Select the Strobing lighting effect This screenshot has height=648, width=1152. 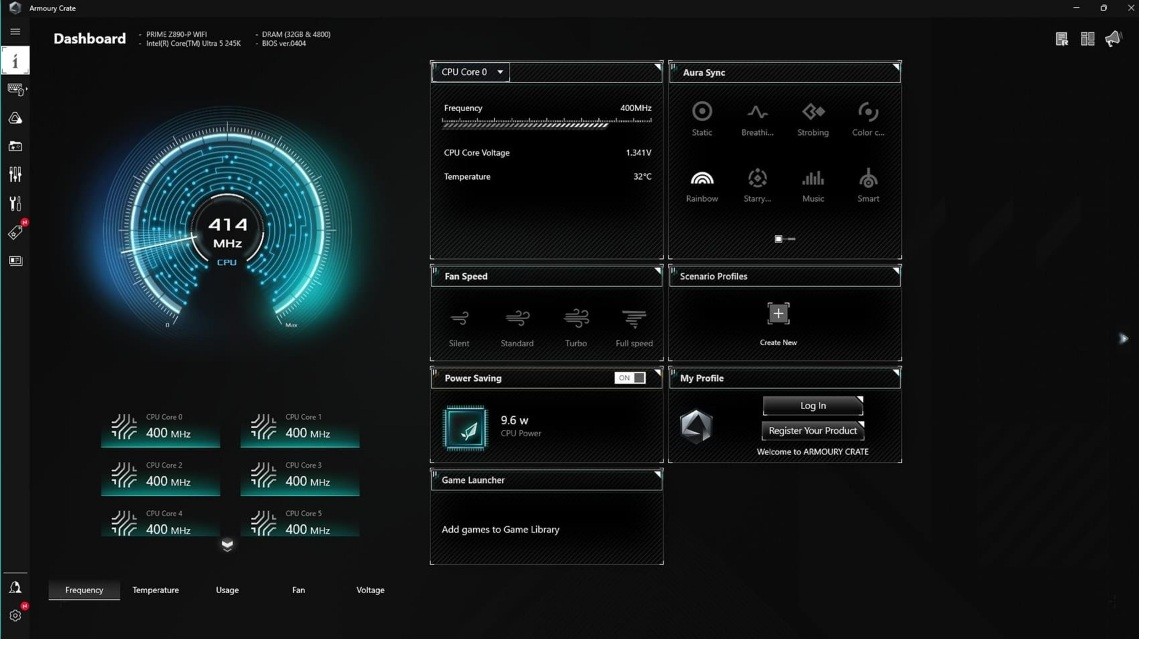click(x=813, y=120)
